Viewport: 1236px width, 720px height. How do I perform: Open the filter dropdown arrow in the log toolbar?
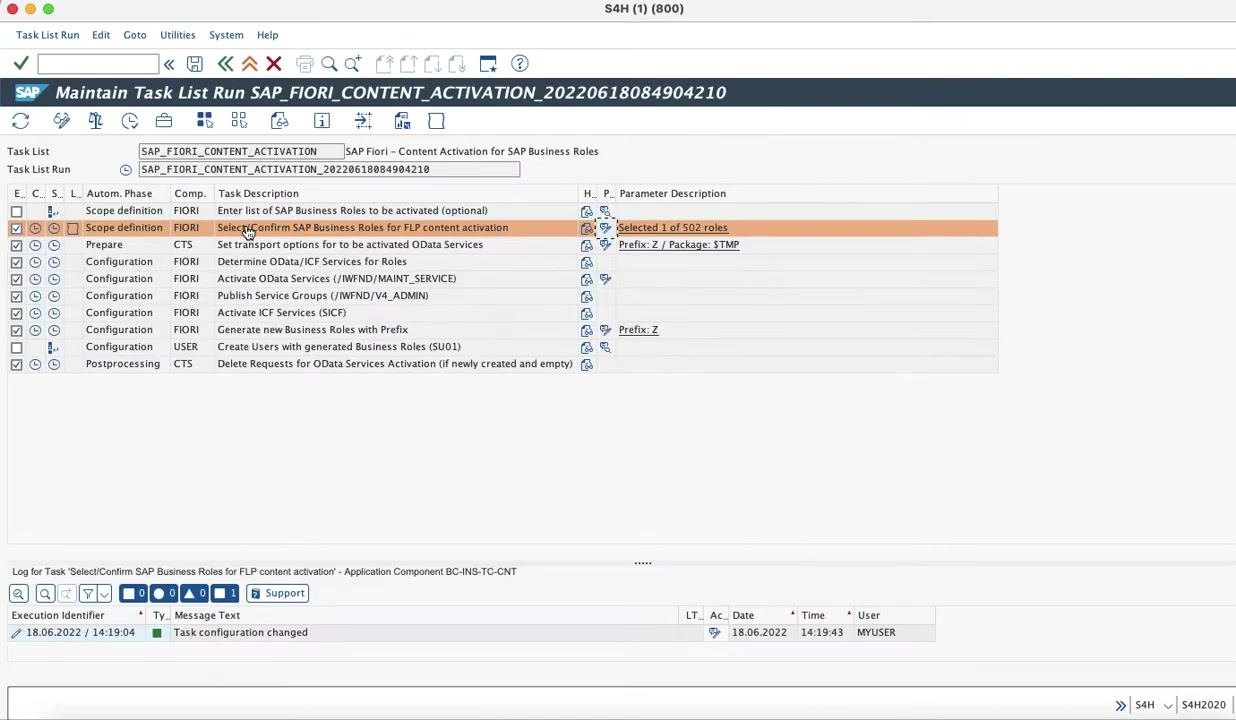104,594
